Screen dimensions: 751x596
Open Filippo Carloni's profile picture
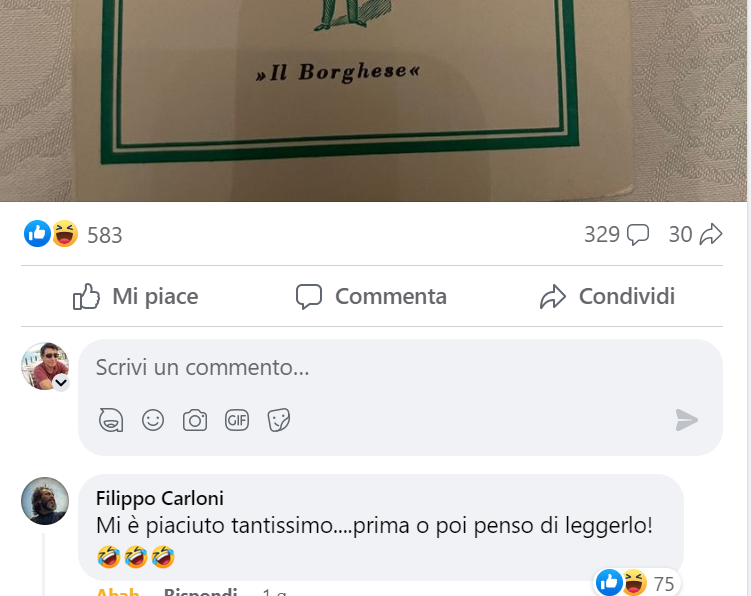[45, 501]
